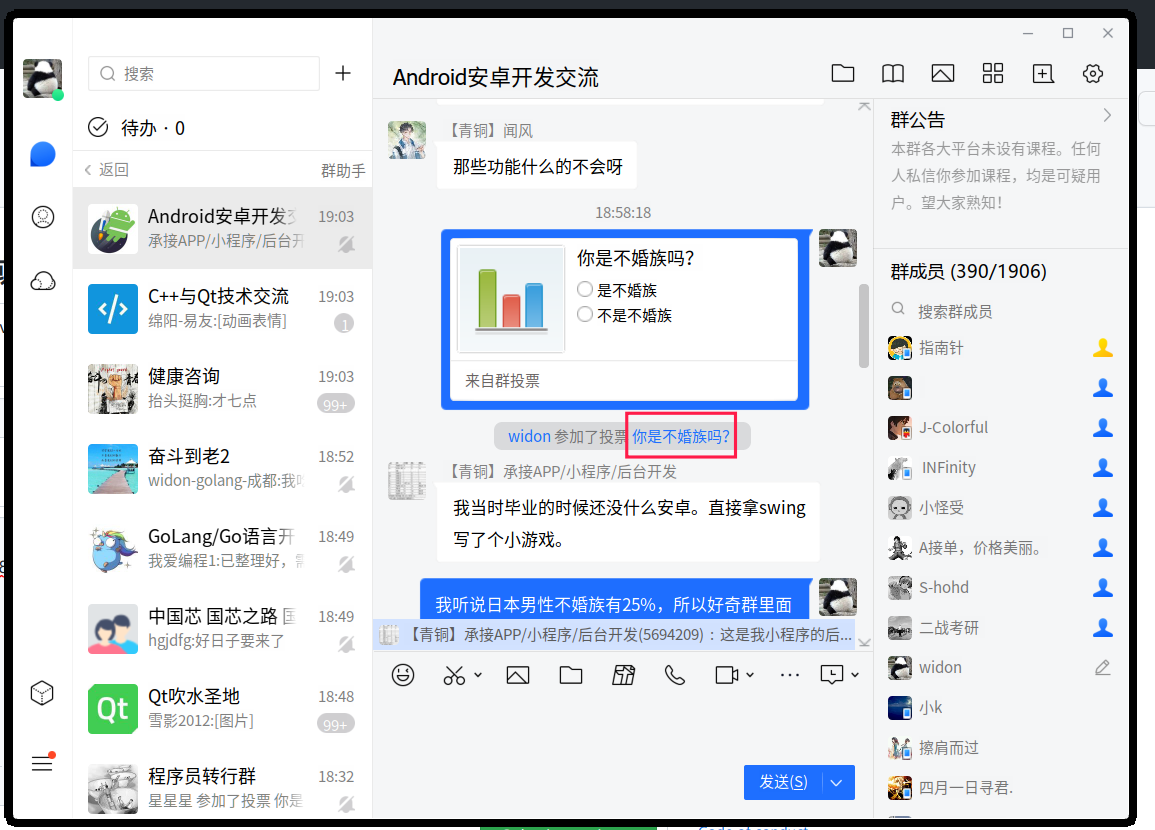
Task: Open the 奋斗到老2 chat
Action: [222, 469]
